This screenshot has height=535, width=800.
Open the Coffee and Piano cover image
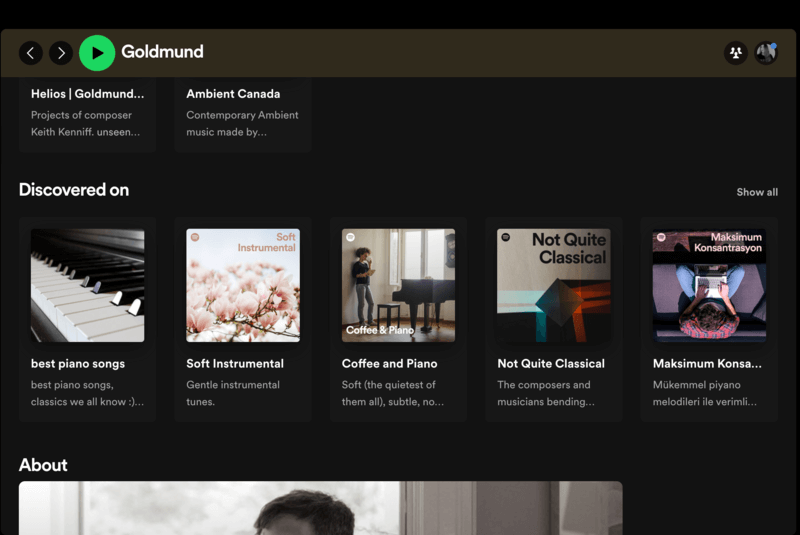click(398, 285)
